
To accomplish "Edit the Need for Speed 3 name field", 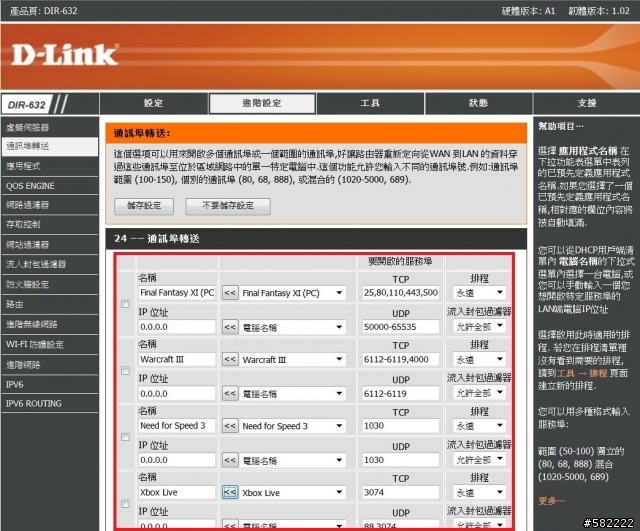I will (x=177, y=426).
